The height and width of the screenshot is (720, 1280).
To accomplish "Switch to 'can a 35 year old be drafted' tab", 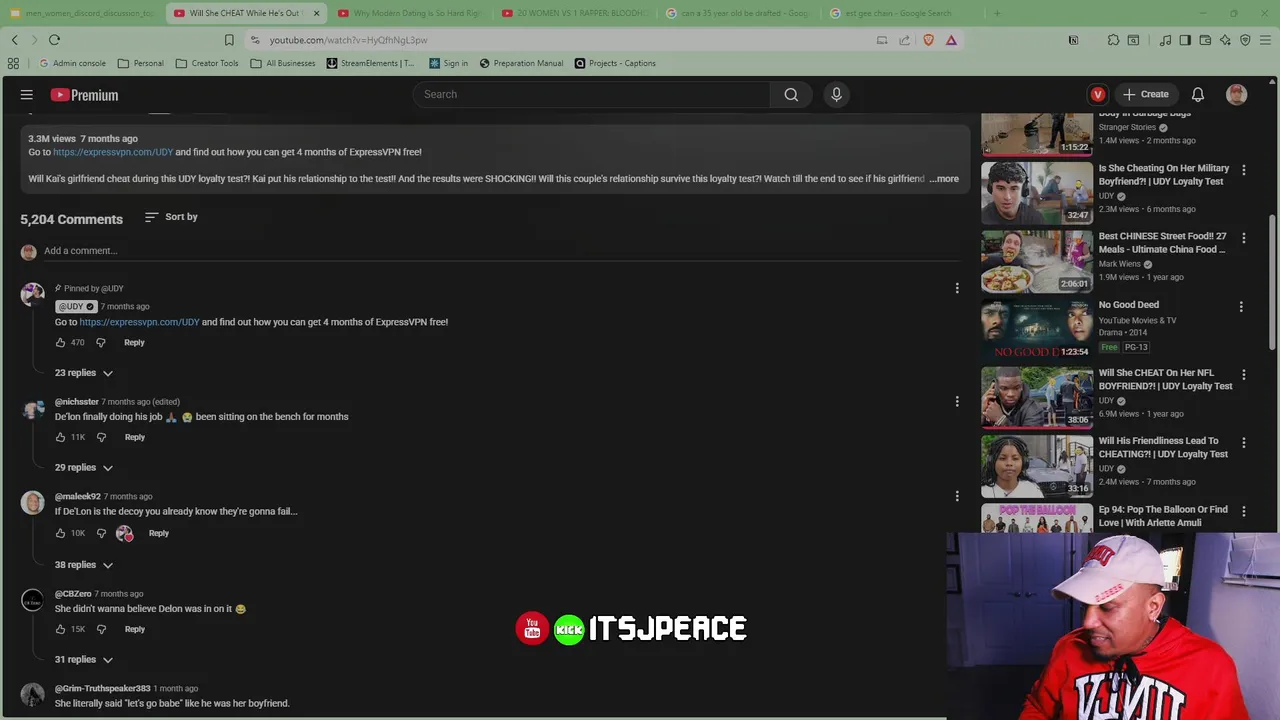I will pos(738,13).
